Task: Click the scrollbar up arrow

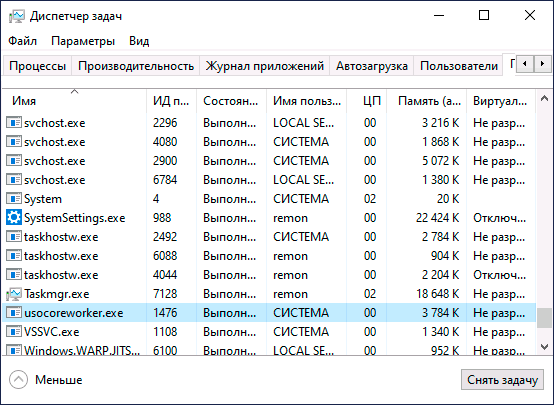Action: [x=544, y=99]
